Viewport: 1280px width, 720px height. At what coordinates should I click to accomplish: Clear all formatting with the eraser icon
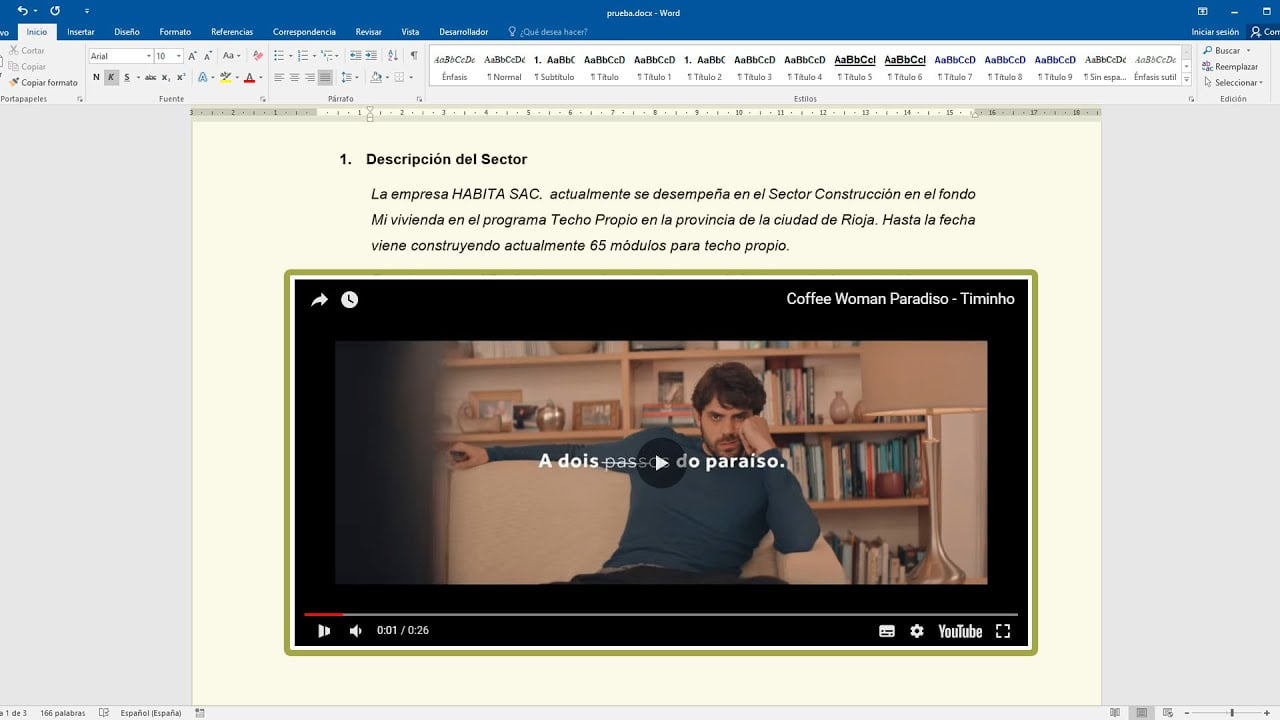[258, 56]
